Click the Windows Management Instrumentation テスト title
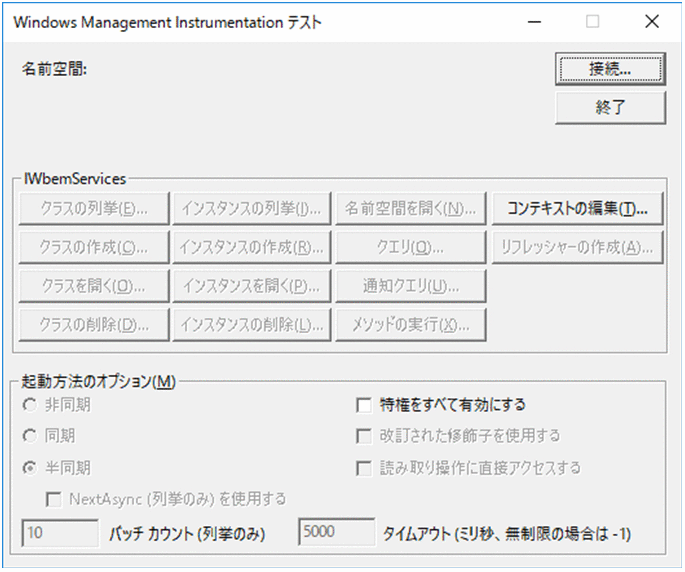 click(168, 22)
